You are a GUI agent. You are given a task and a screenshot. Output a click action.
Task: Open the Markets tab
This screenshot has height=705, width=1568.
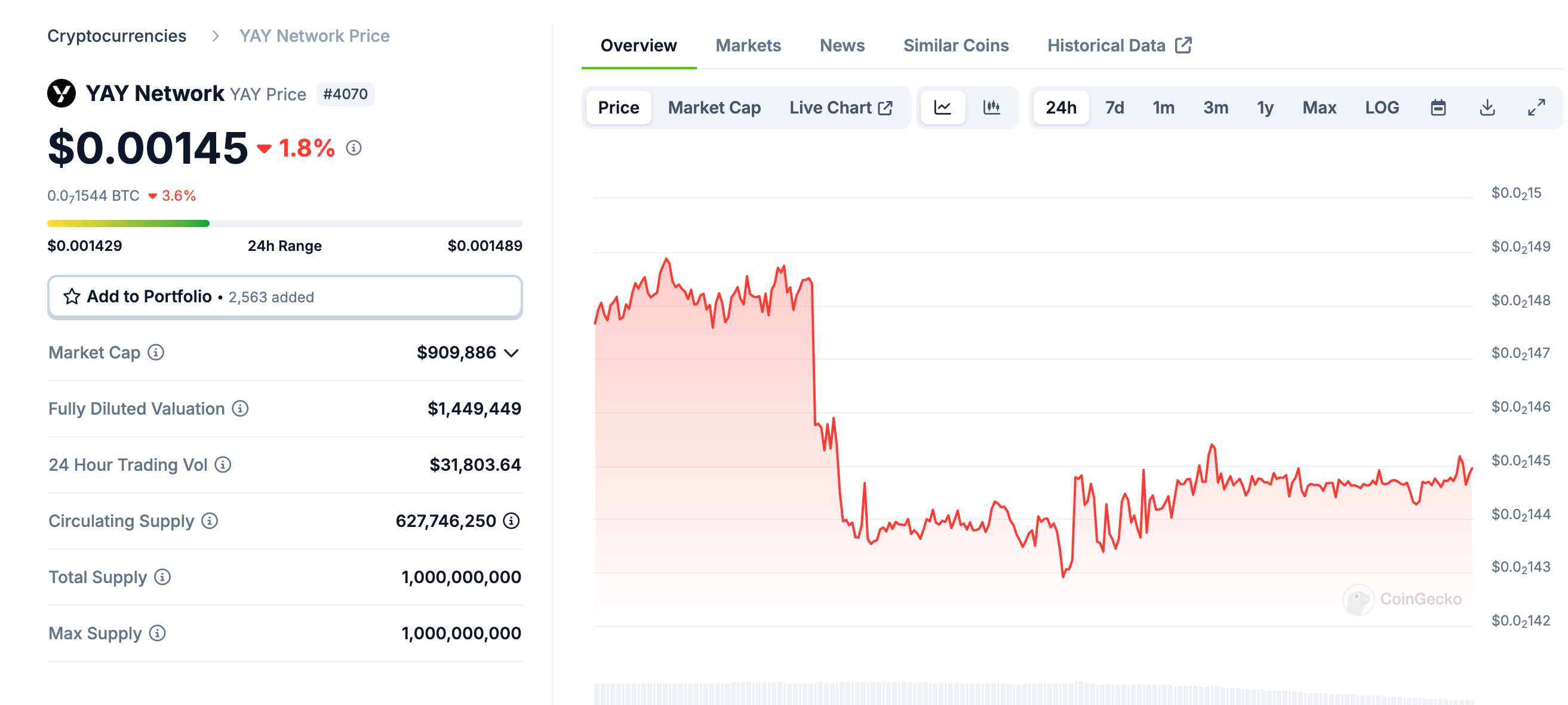(748, 45)
